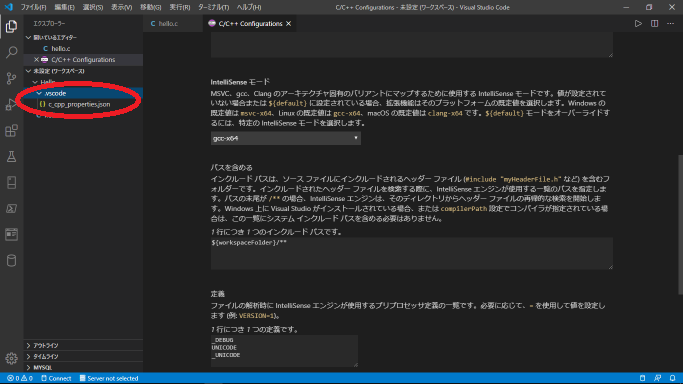Expand the タイムライン panel
This screenshot has width=683, height=384.
tap(83, 356)
